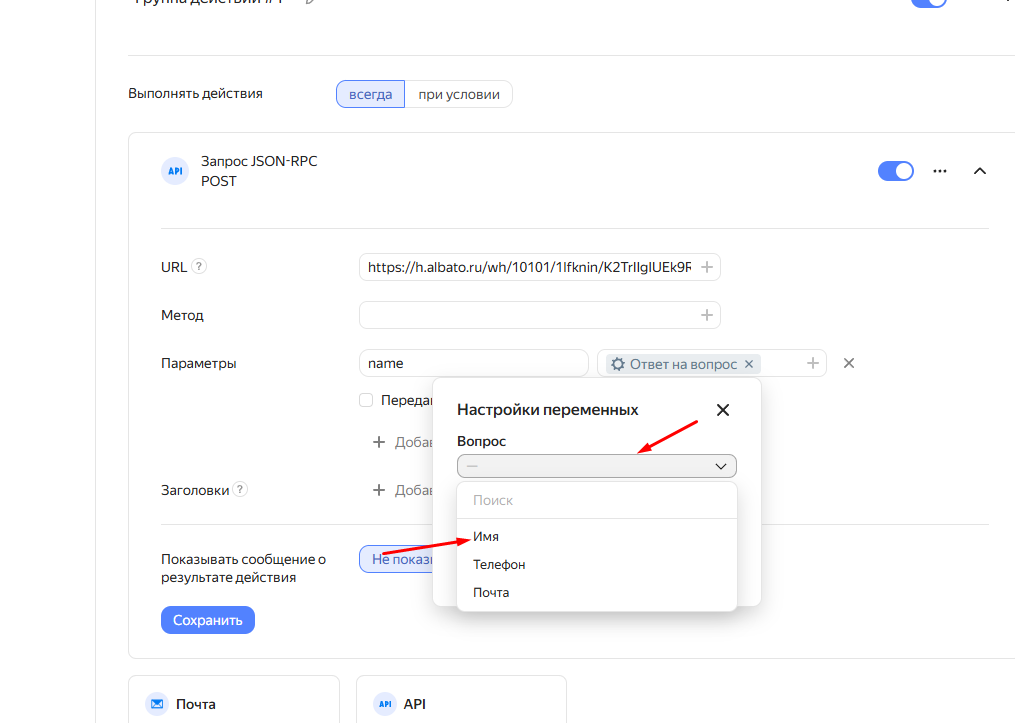Image resolution: width=1015 pixels, height=723 pixels.
Task: Toggle the Запрос JSON-RPC action switch
Action: pyautogui.click(x=895, y=171)
